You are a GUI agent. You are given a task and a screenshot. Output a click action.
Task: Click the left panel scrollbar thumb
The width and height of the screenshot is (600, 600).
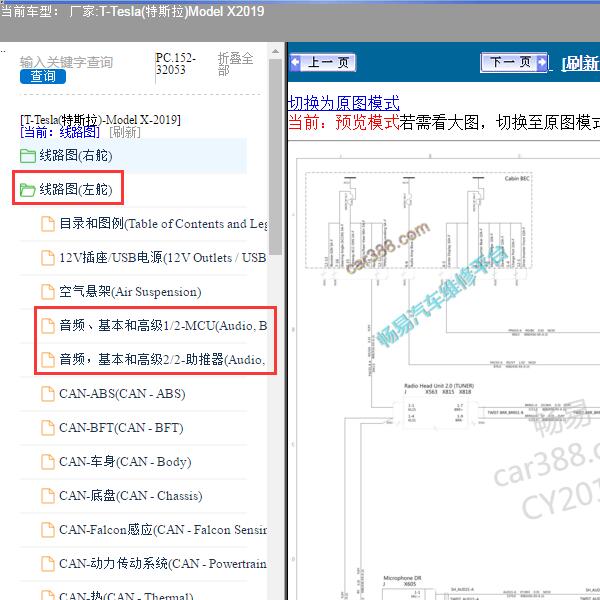click(x=276, y=157)
